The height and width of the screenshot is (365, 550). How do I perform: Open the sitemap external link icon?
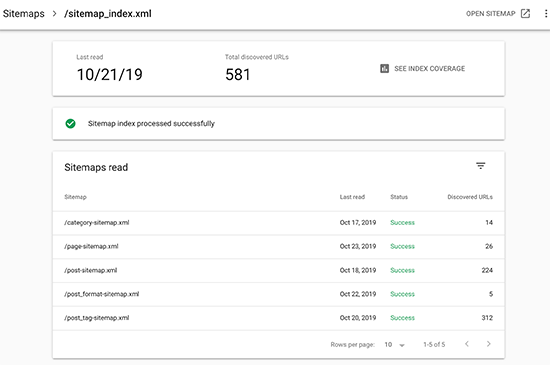525,14
